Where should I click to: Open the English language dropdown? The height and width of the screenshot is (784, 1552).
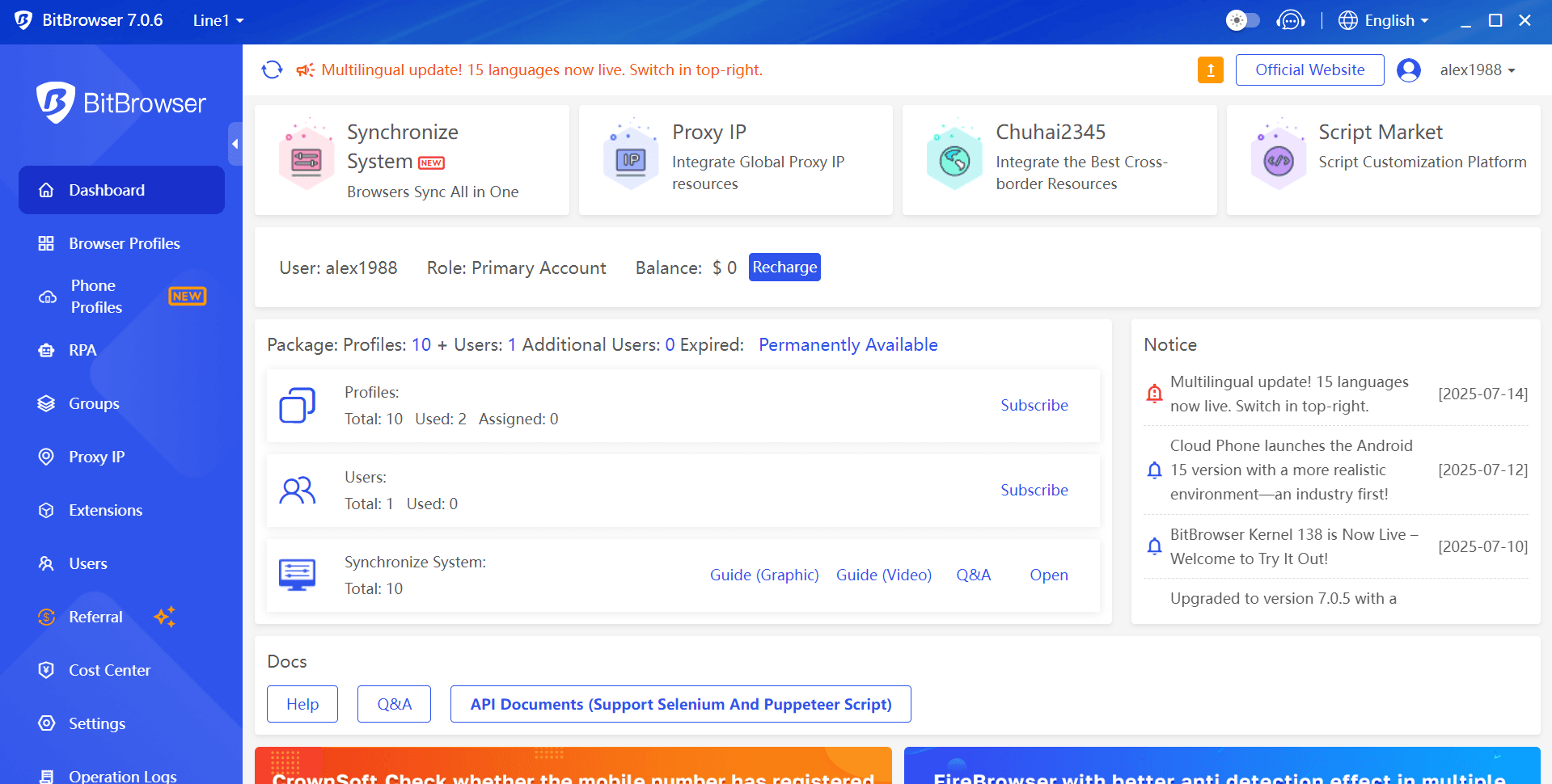(x=1384, y=20)
